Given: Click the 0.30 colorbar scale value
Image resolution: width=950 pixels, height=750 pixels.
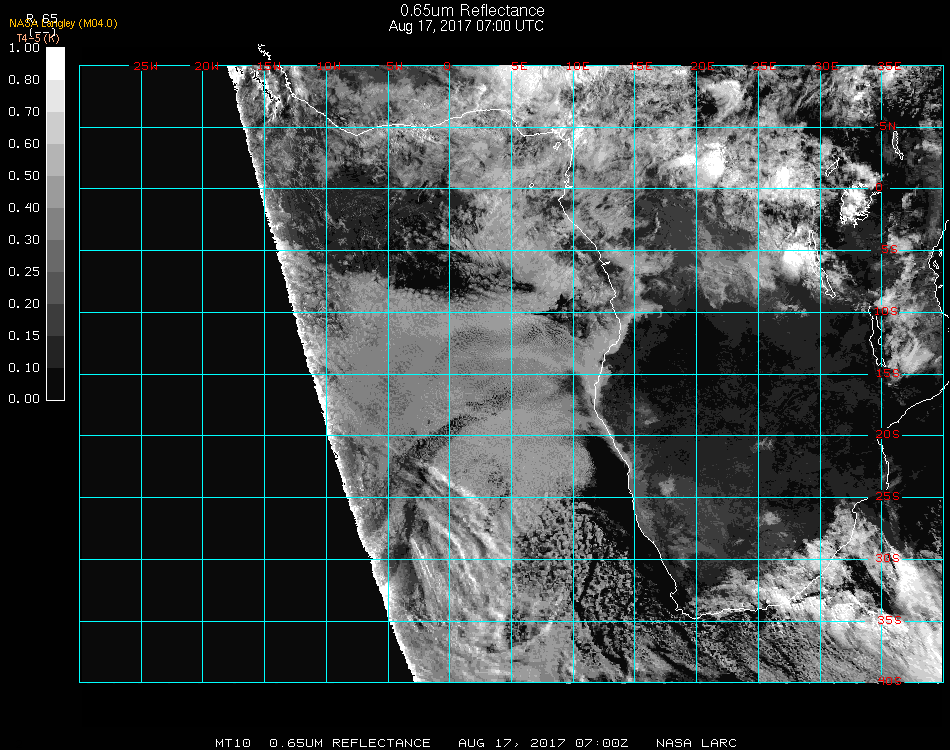Looking at the screenshot, I should (x=24, y=240).
